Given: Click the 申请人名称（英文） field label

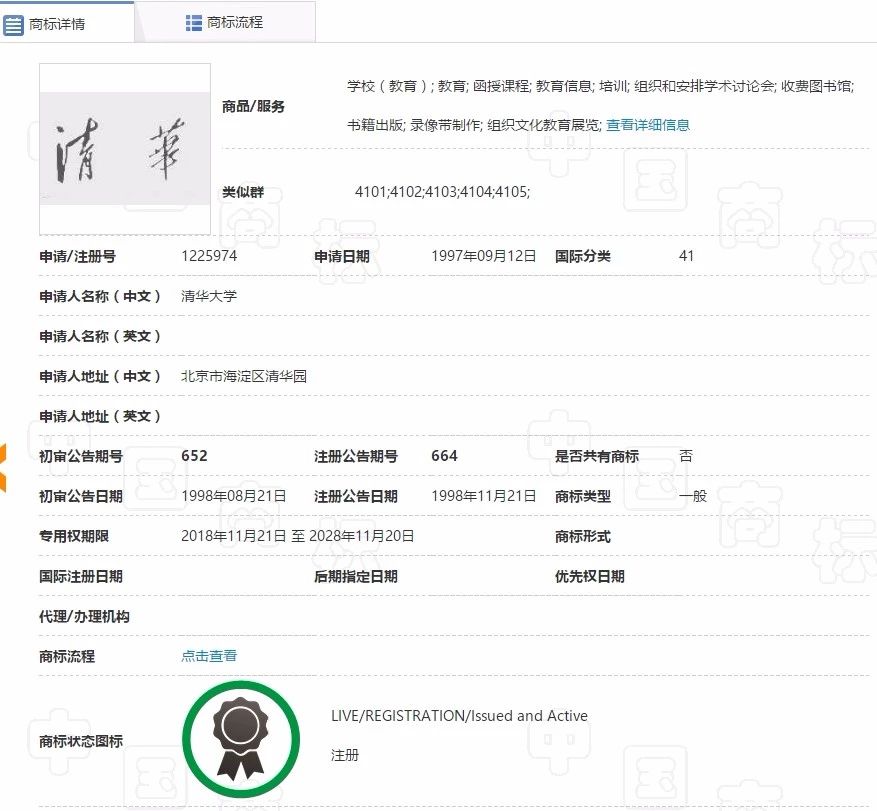Looking at the screenshot, I should (x=100, y=336).
